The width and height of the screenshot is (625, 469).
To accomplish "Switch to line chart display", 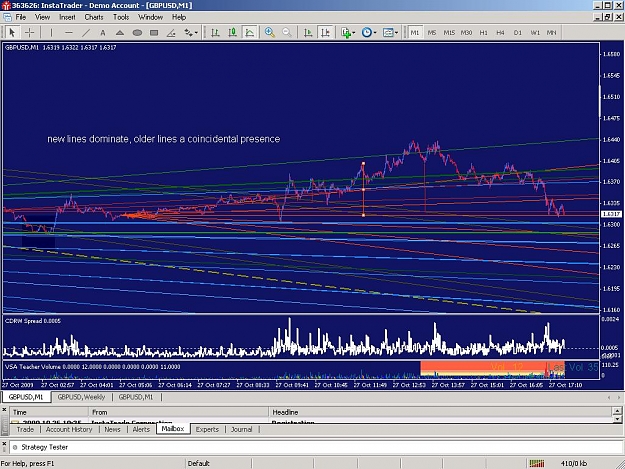I will pyautogui.click(x=250, y=33).
